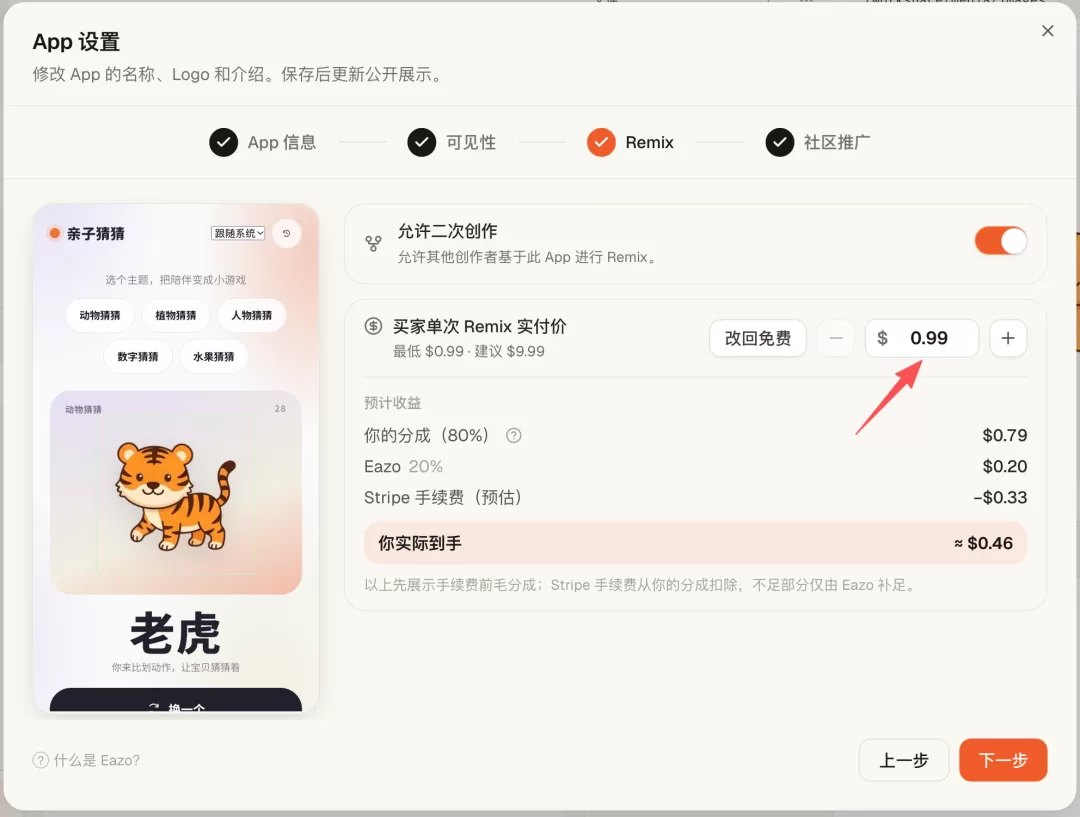Click the 老虎 word in preview
The width and height of the screenshot is (1080, 817).
coord(176,633)
